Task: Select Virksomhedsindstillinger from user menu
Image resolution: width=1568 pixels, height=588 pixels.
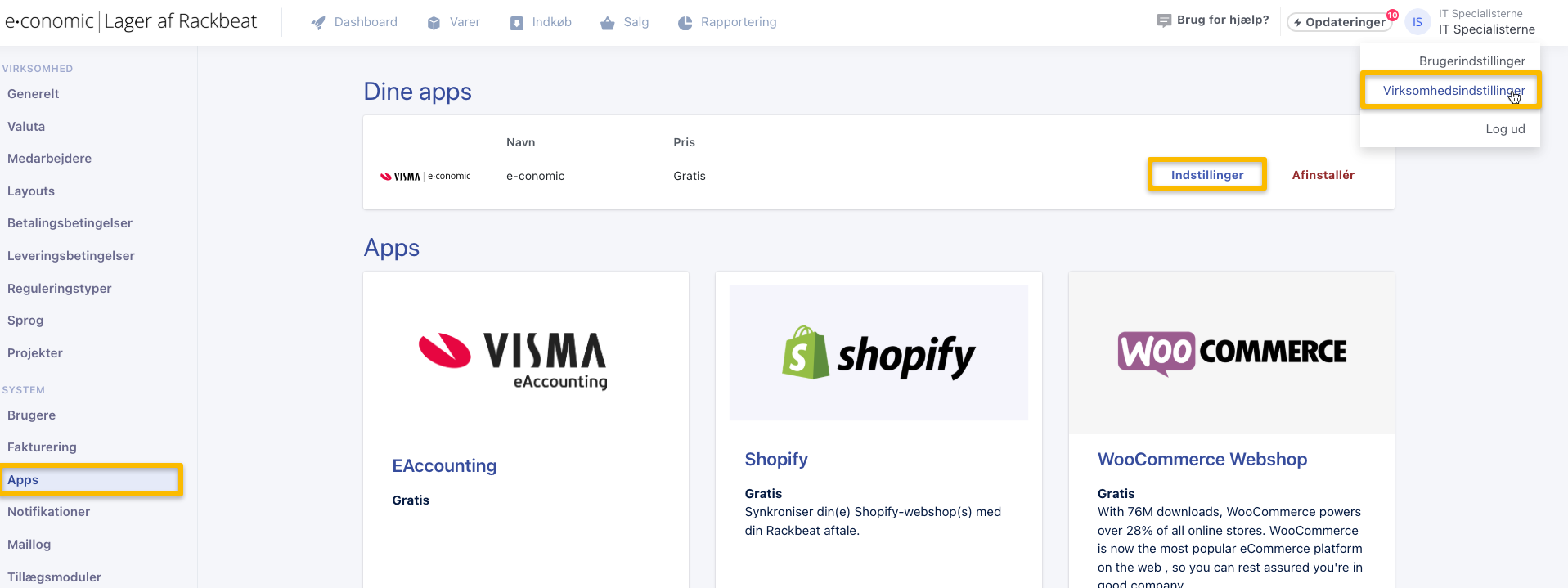Action: pos(1453,91)
